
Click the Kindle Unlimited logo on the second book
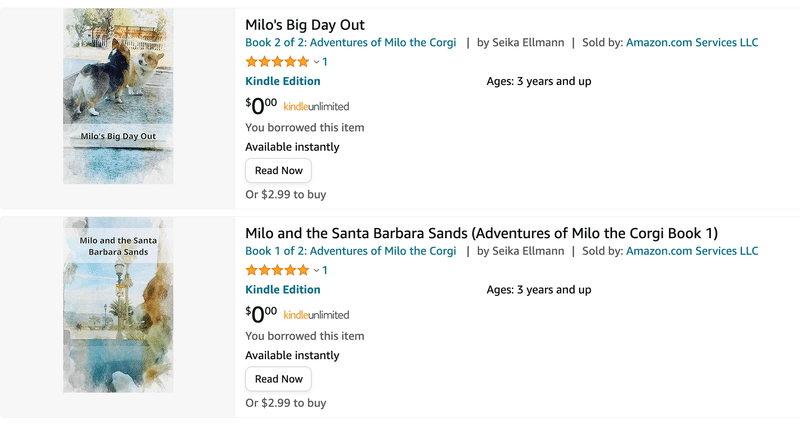[x=316, y=315]
